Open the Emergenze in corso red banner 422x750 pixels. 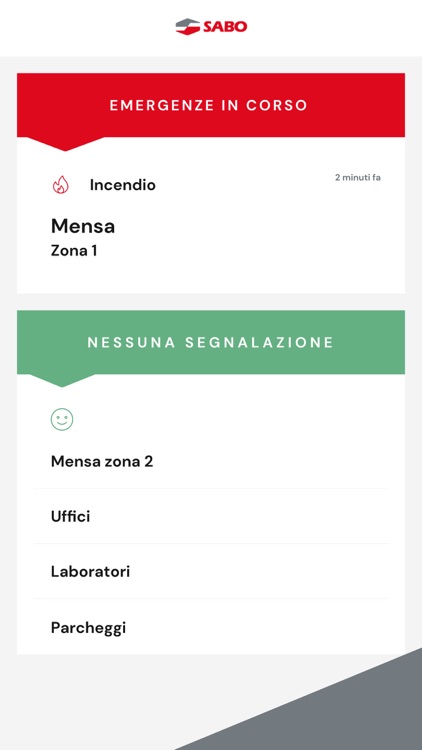click(211, 105)
